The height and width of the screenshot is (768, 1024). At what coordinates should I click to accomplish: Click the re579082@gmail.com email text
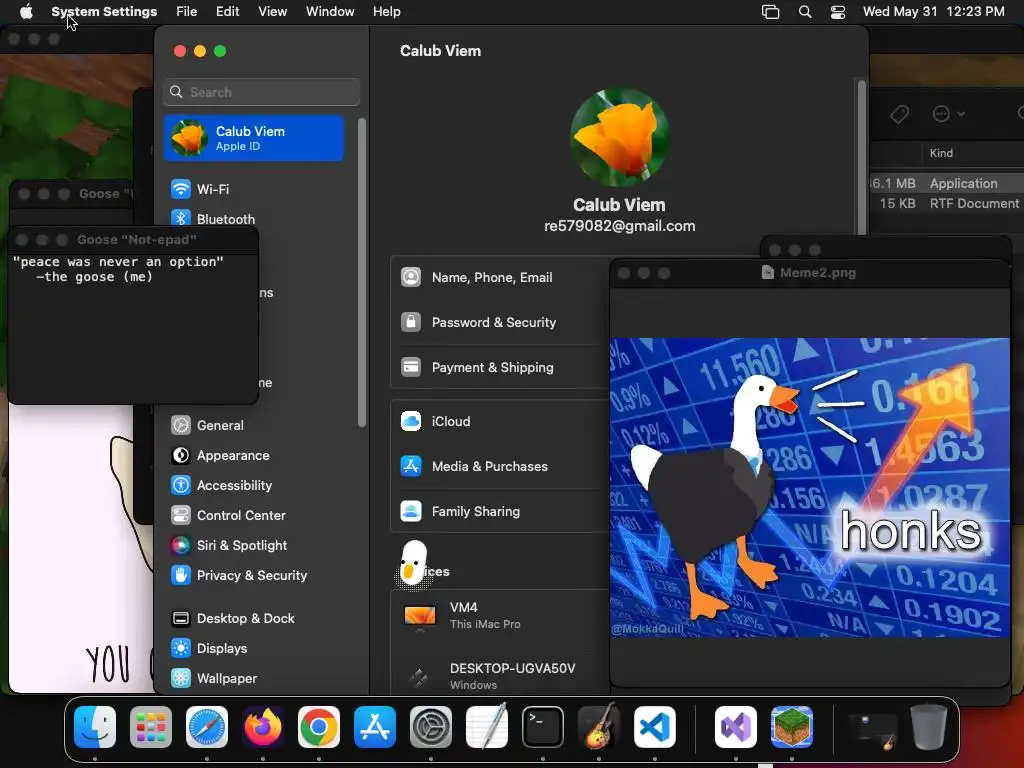coord(619,226)
